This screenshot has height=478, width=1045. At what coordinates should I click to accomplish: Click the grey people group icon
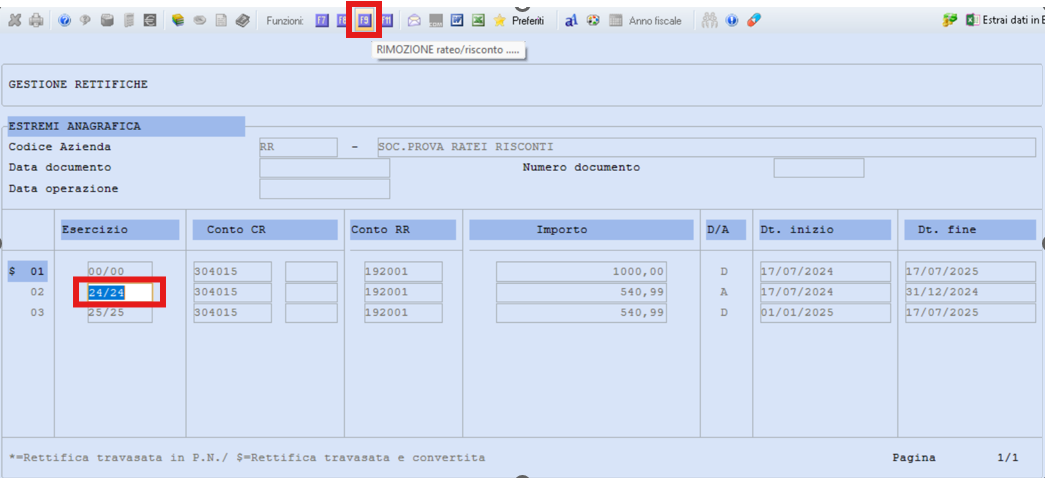click(709, 21)
